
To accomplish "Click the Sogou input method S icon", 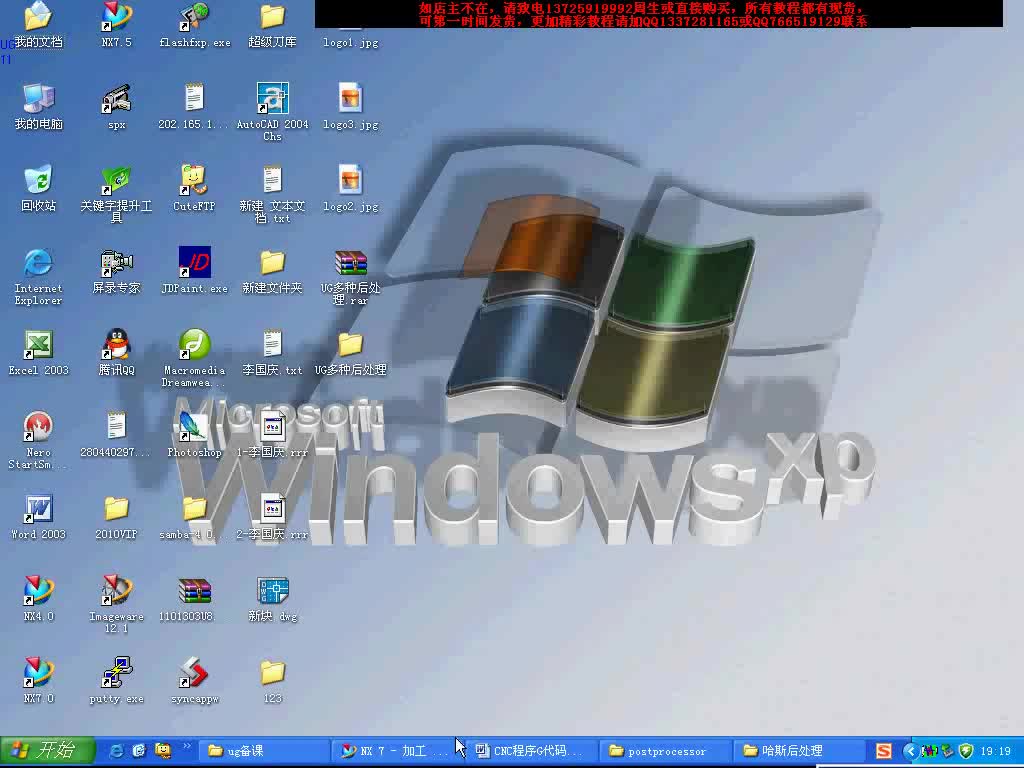I will pos(884,750).
